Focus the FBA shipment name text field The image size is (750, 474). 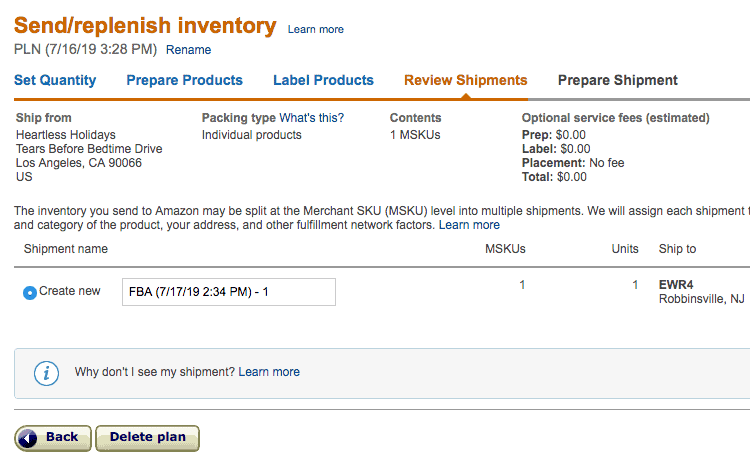pyautogui.click(x=229, y=292)
